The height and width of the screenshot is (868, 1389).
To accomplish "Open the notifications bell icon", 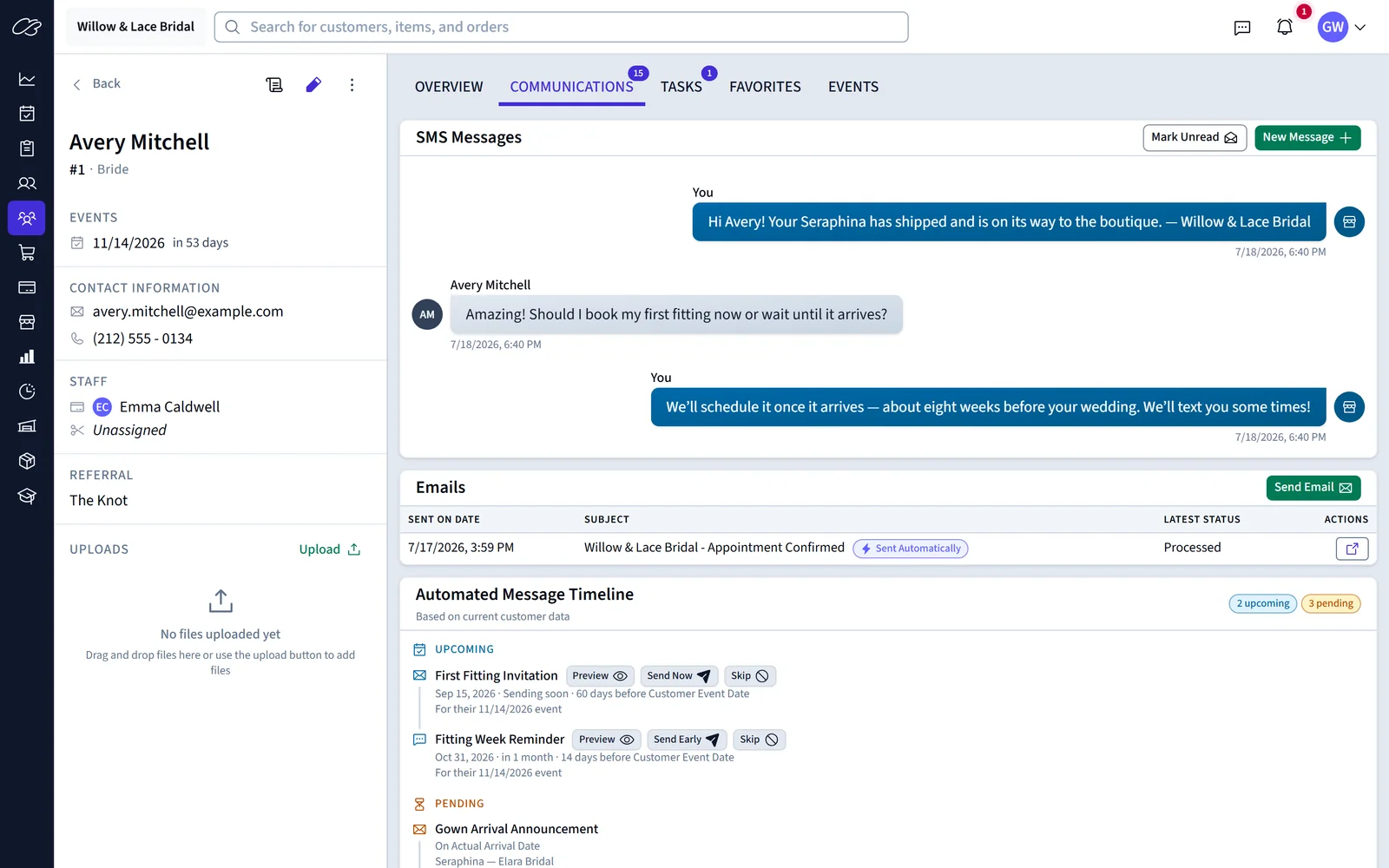I will (x=1285, y=27).
